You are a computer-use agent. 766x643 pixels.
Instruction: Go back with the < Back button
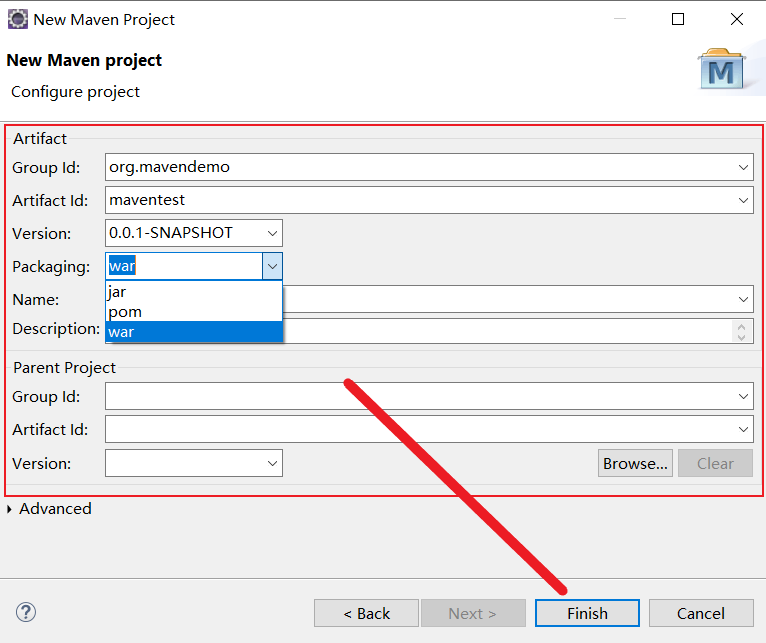pos(366,613)
